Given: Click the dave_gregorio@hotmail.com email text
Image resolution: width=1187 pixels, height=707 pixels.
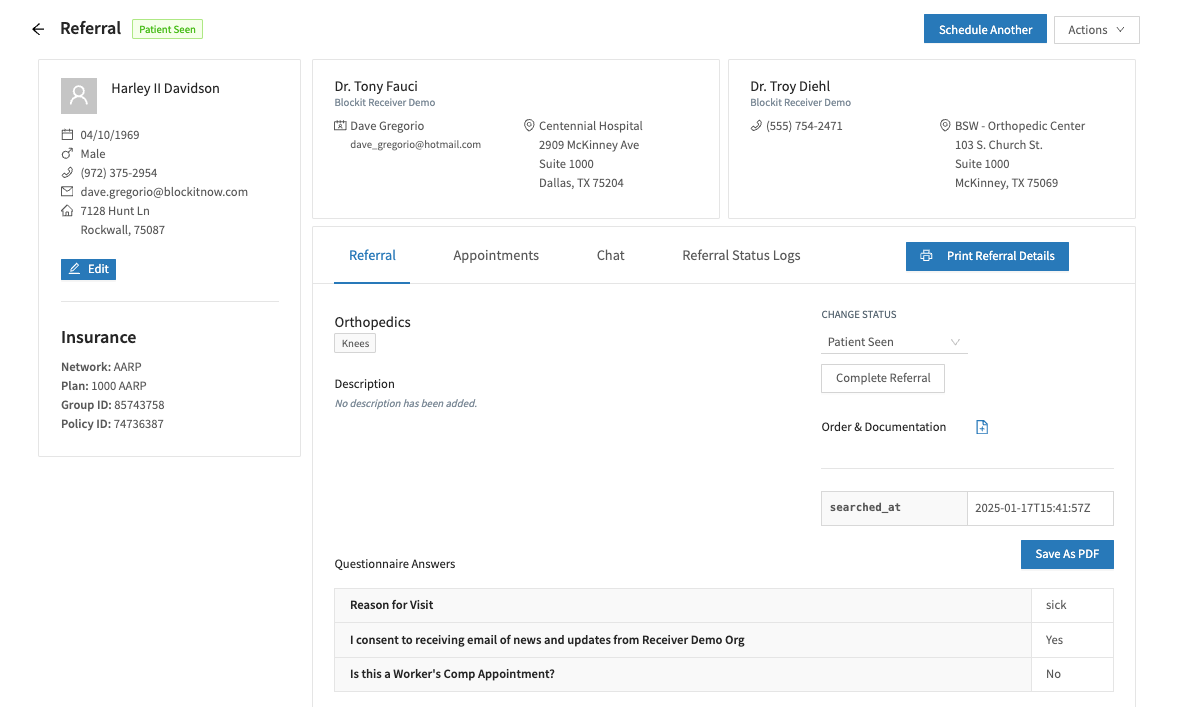Looking at the screenshot, I should pos(415,145).
